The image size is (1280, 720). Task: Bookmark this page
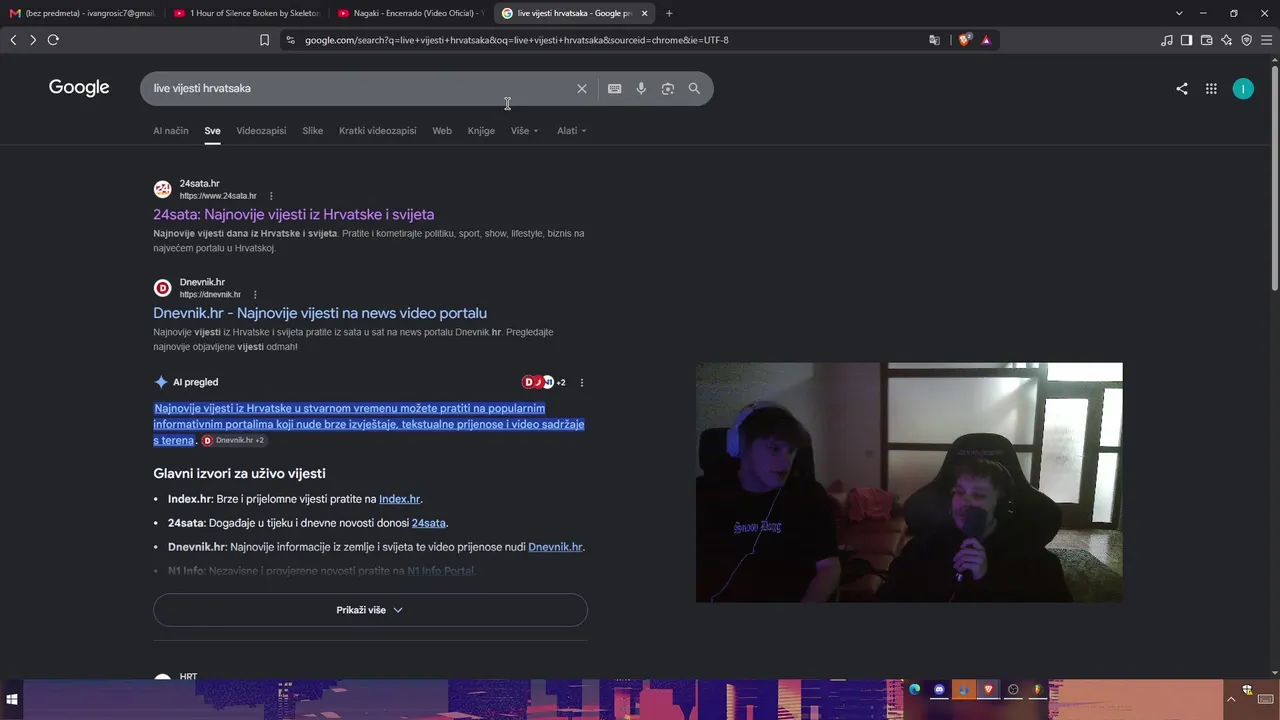[x=264, y=40]
